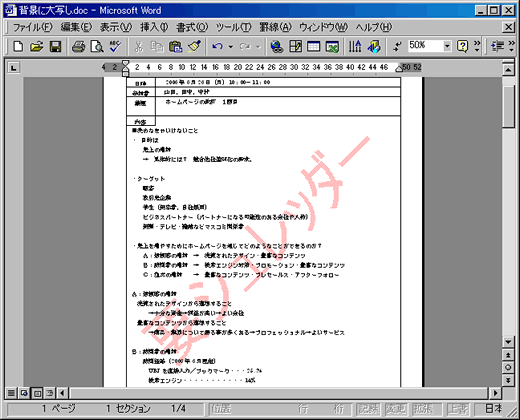Click the Copy icon in the toolbar
This screenshot has width=520, height=420.
(157, 46)
